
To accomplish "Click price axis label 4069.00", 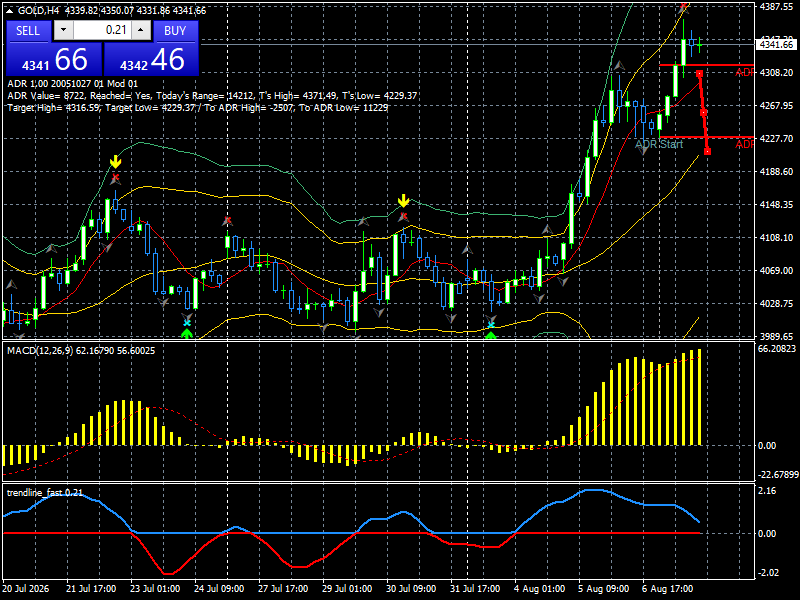I will [x=776, y=270].
